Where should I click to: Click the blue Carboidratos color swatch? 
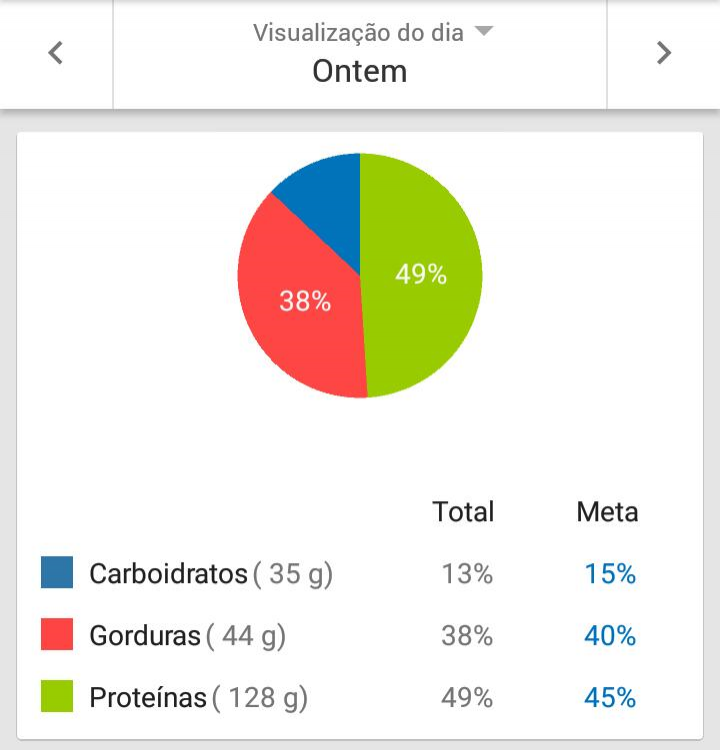pos(57,572)
